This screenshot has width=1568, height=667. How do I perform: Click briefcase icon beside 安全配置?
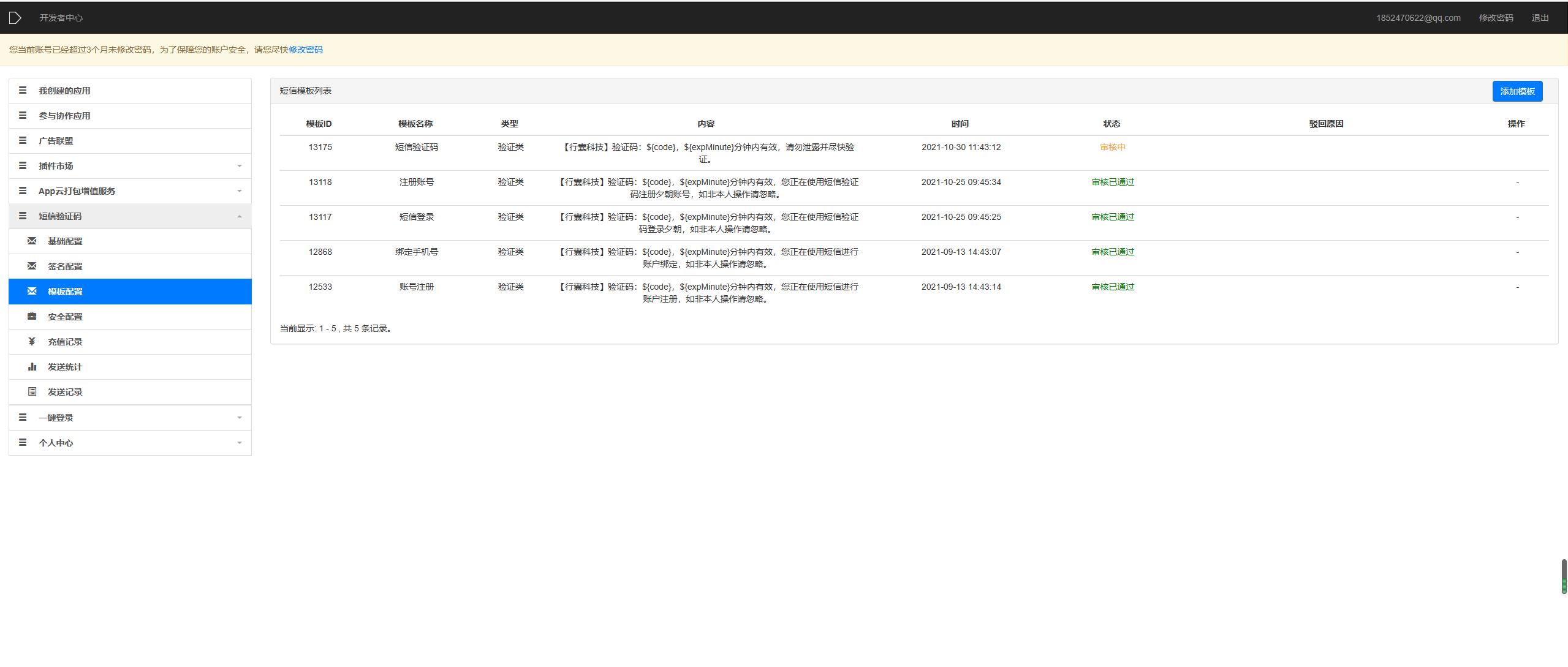pos(32,316)
